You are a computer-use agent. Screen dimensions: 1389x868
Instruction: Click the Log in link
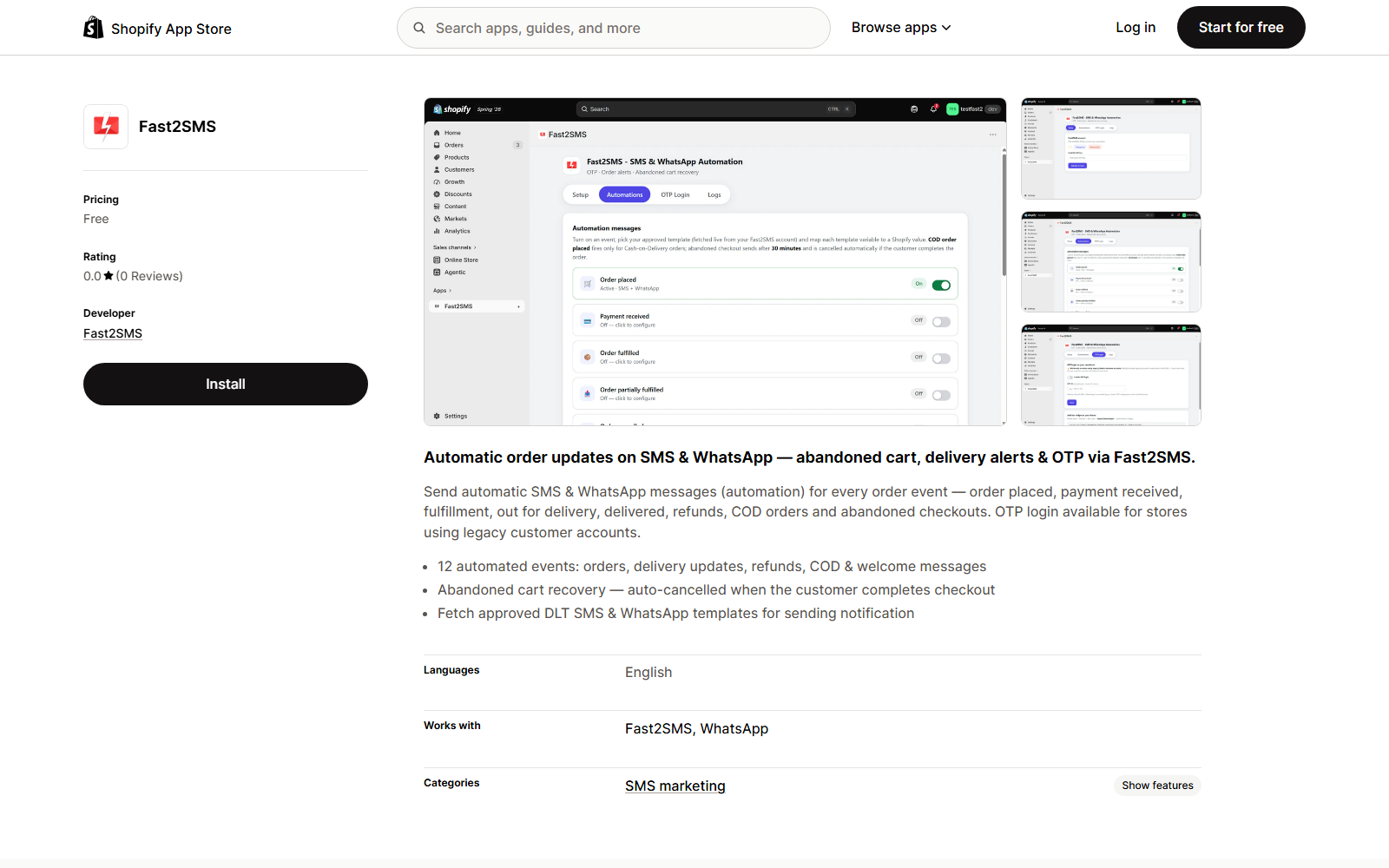(x=1136, y=28)
